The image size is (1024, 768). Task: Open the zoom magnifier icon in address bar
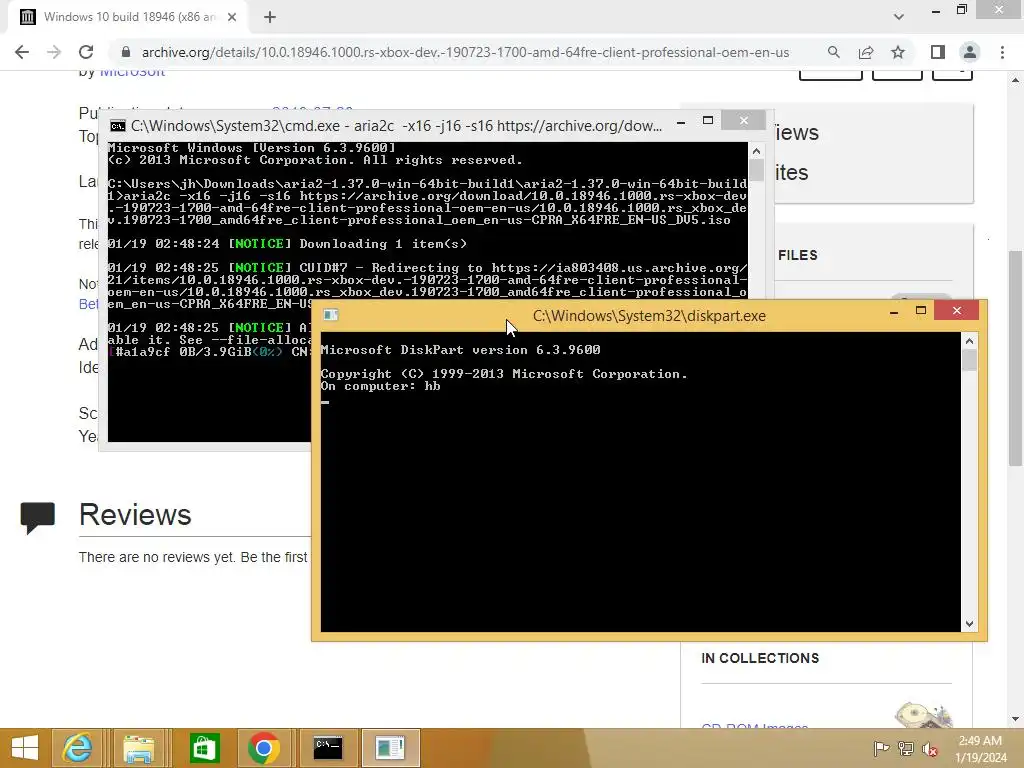[833, 52]
